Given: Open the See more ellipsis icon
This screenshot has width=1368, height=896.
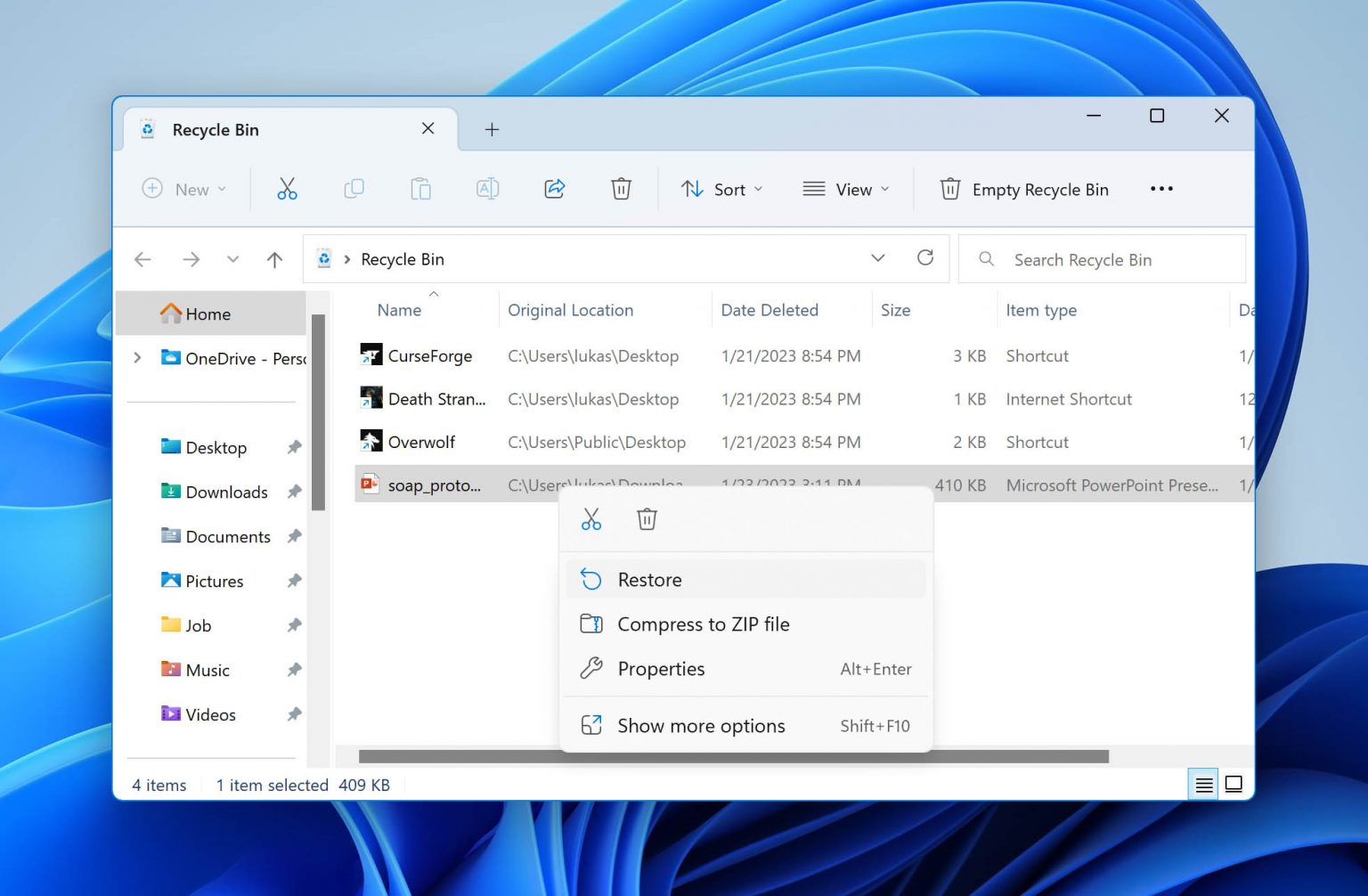Looking at the screenshot, I should coord(1161,188).
